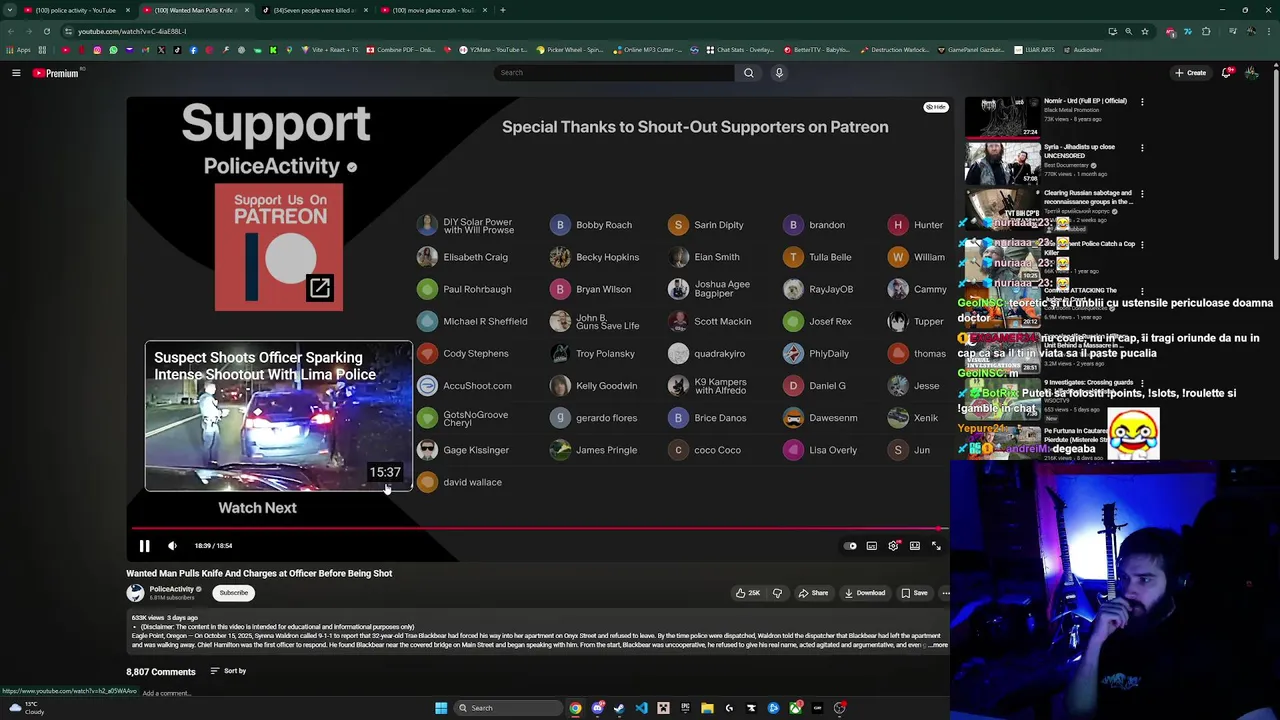Image resolution: width=1280 pixels, height=720 pixels.
Task: Click the Windows taskbar Search box
Action: [507, 708]
